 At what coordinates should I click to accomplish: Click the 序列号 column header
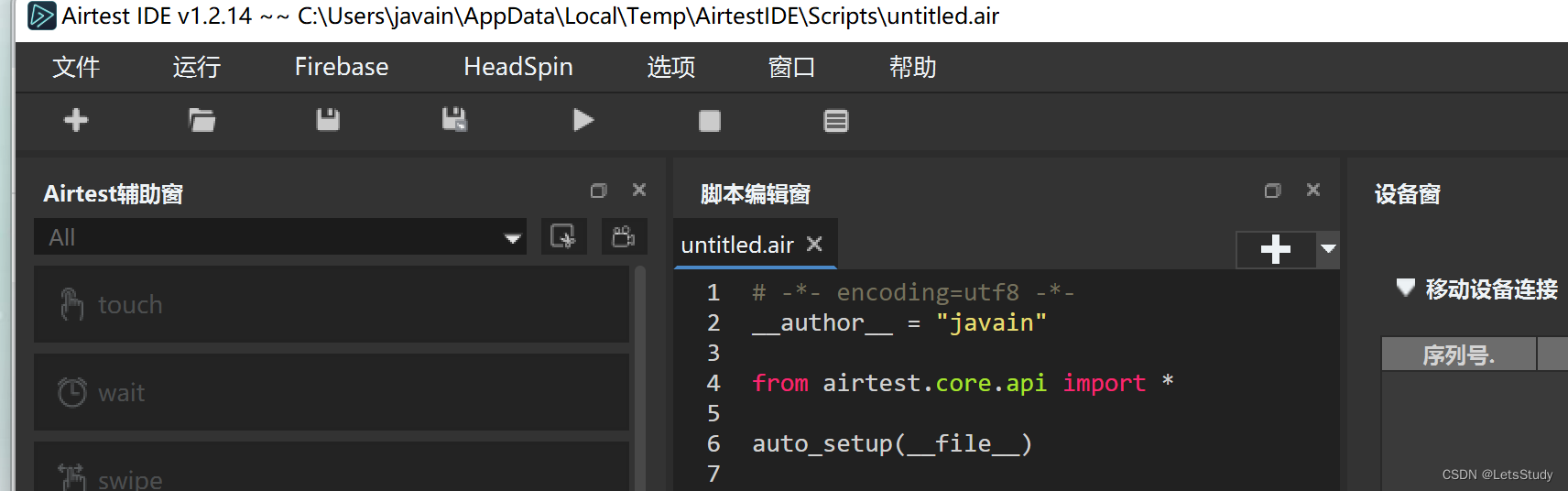point(1458,355)
